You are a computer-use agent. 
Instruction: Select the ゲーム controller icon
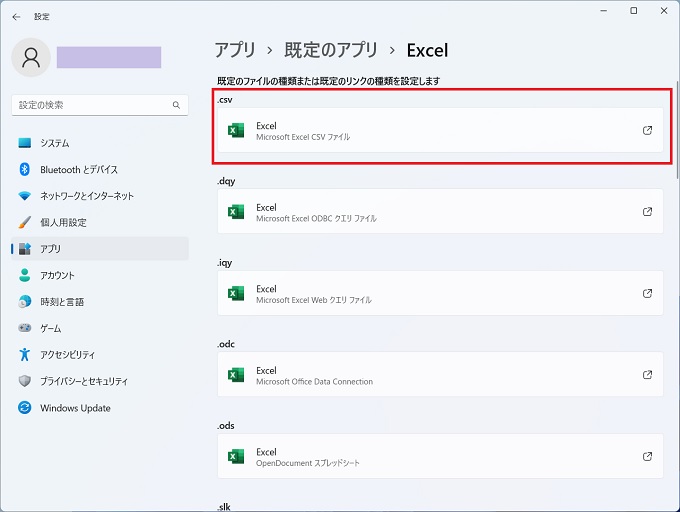point(25,328)
